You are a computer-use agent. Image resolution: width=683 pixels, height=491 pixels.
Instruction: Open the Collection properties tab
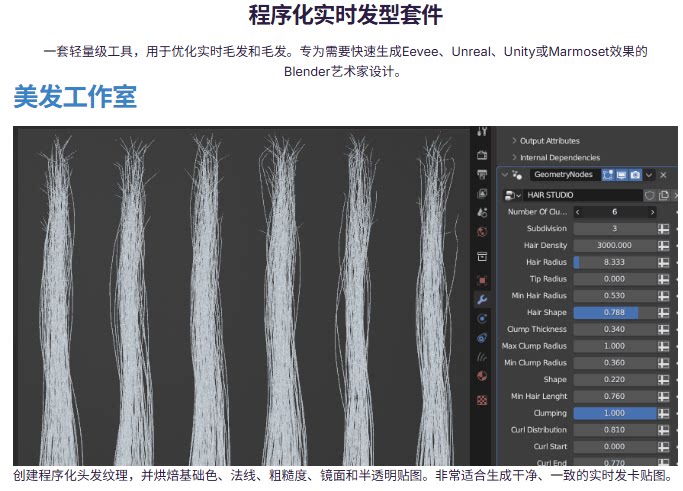pos(482,256)
